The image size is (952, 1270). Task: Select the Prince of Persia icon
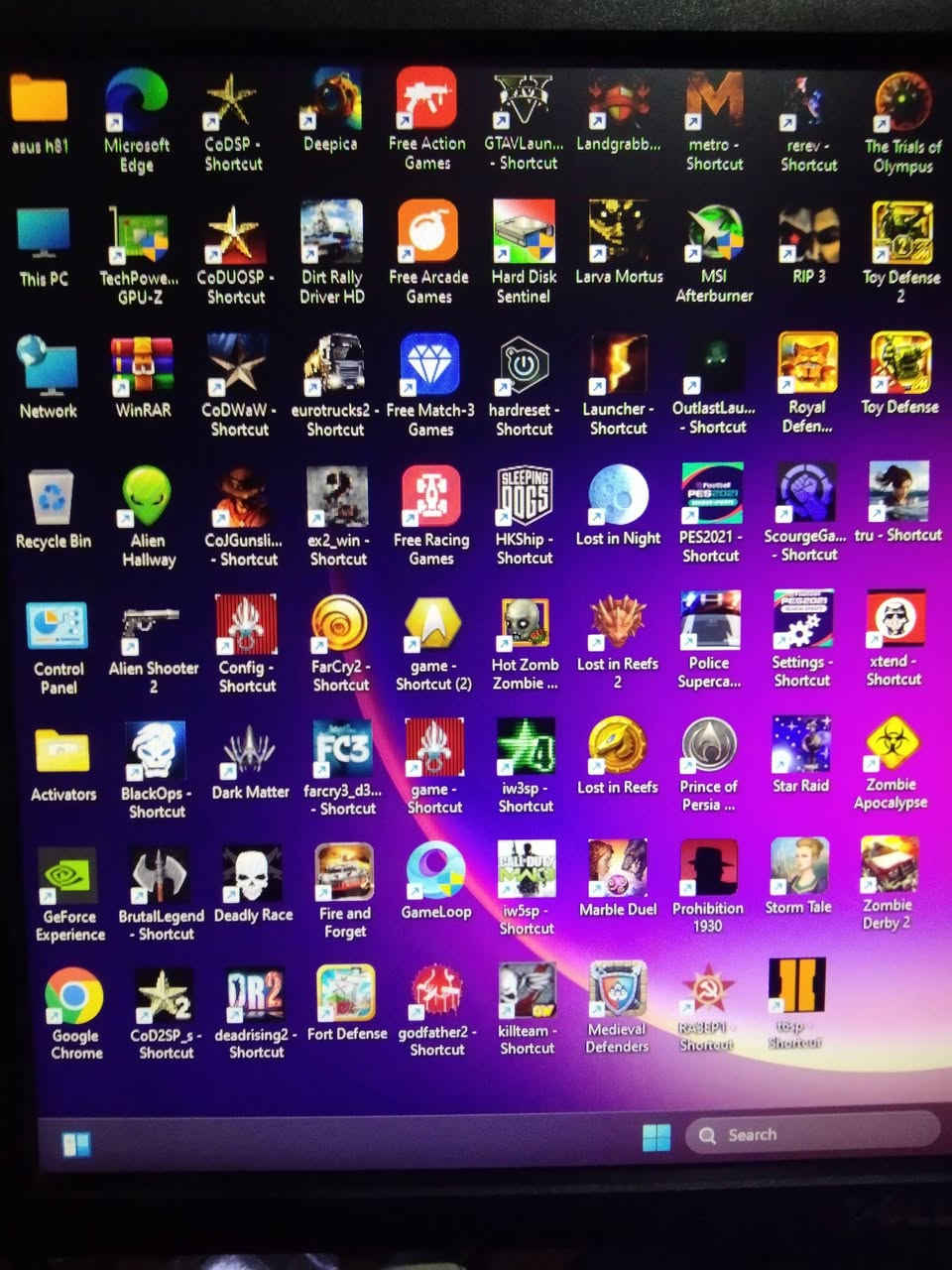coord(708,746)
